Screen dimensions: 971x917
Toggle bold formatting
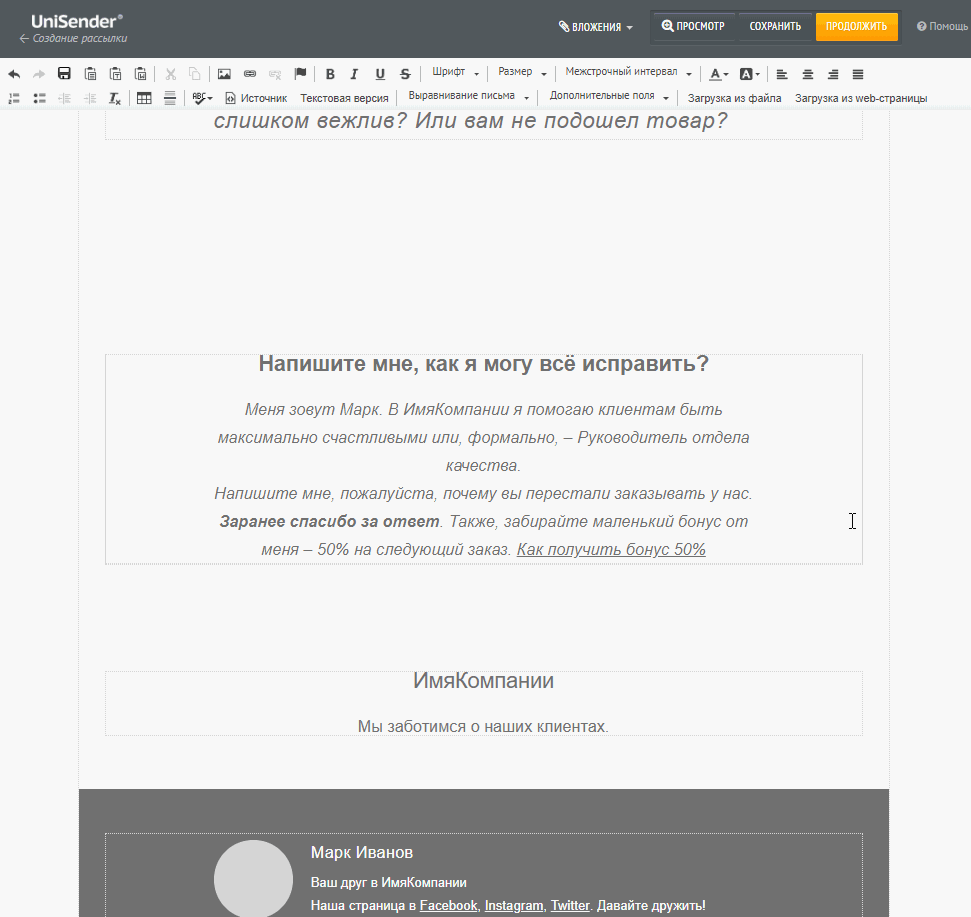point(330,74)
